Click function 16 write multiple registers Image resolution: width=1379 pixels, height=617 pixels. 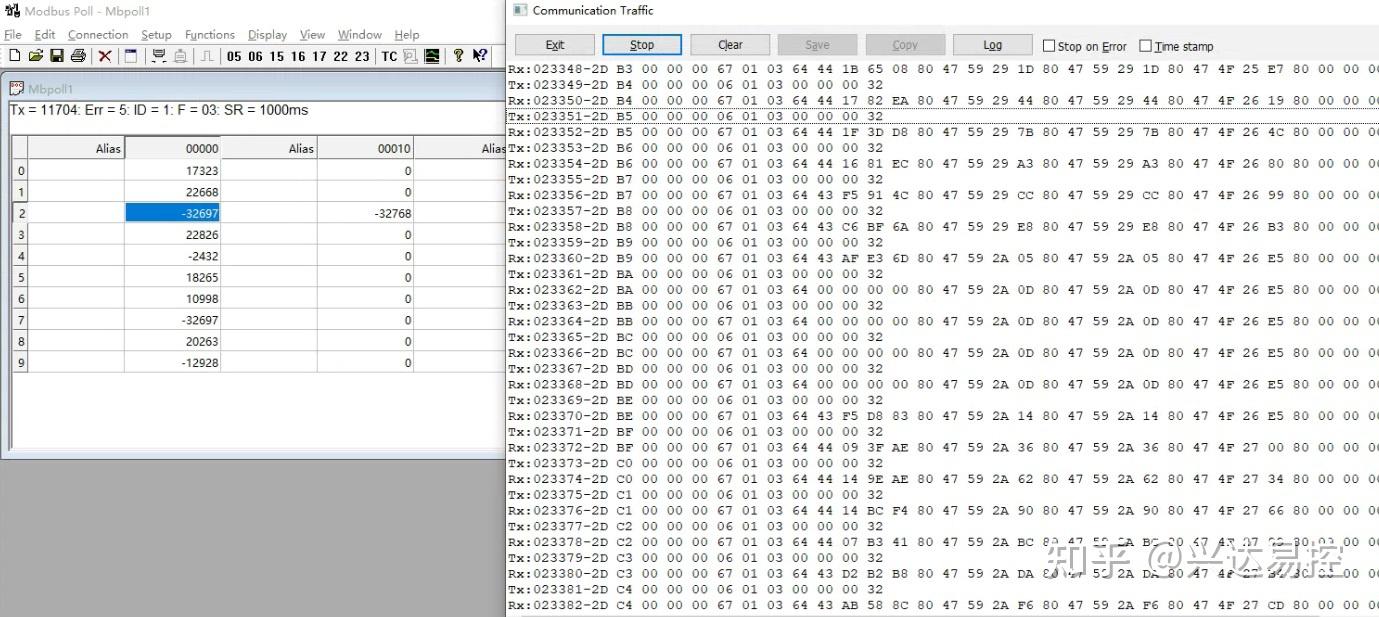coord(298,56)
